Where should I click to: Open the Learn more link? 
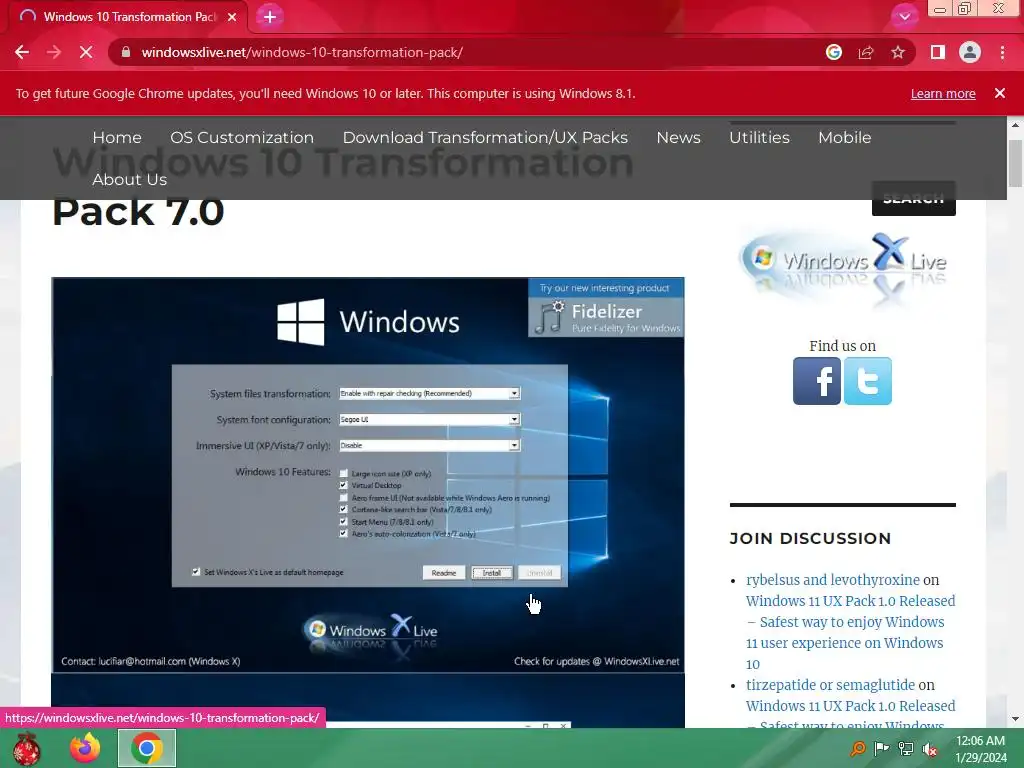(x=943, y=93)
